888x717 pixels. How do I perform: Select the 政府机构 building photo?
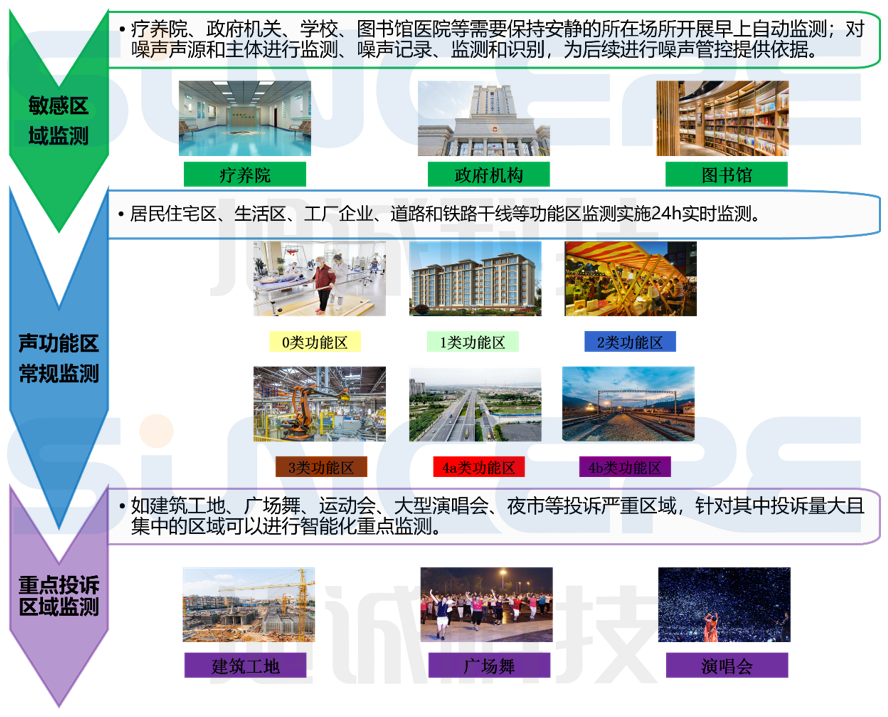point(483,118)
